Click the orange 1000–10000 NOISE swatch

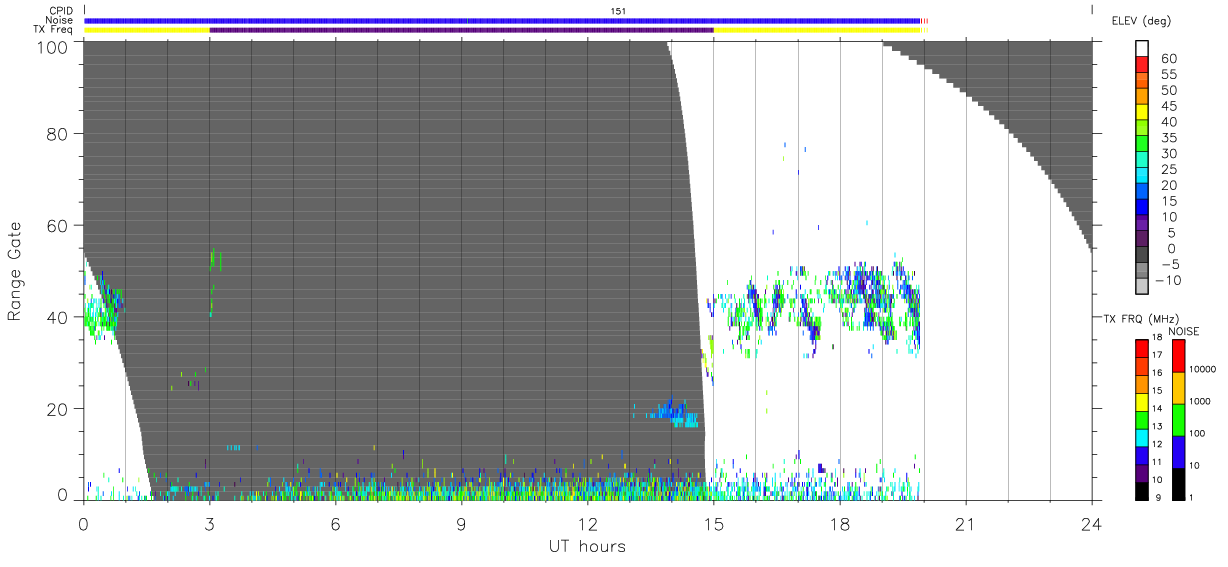[x=1179, y=387]
